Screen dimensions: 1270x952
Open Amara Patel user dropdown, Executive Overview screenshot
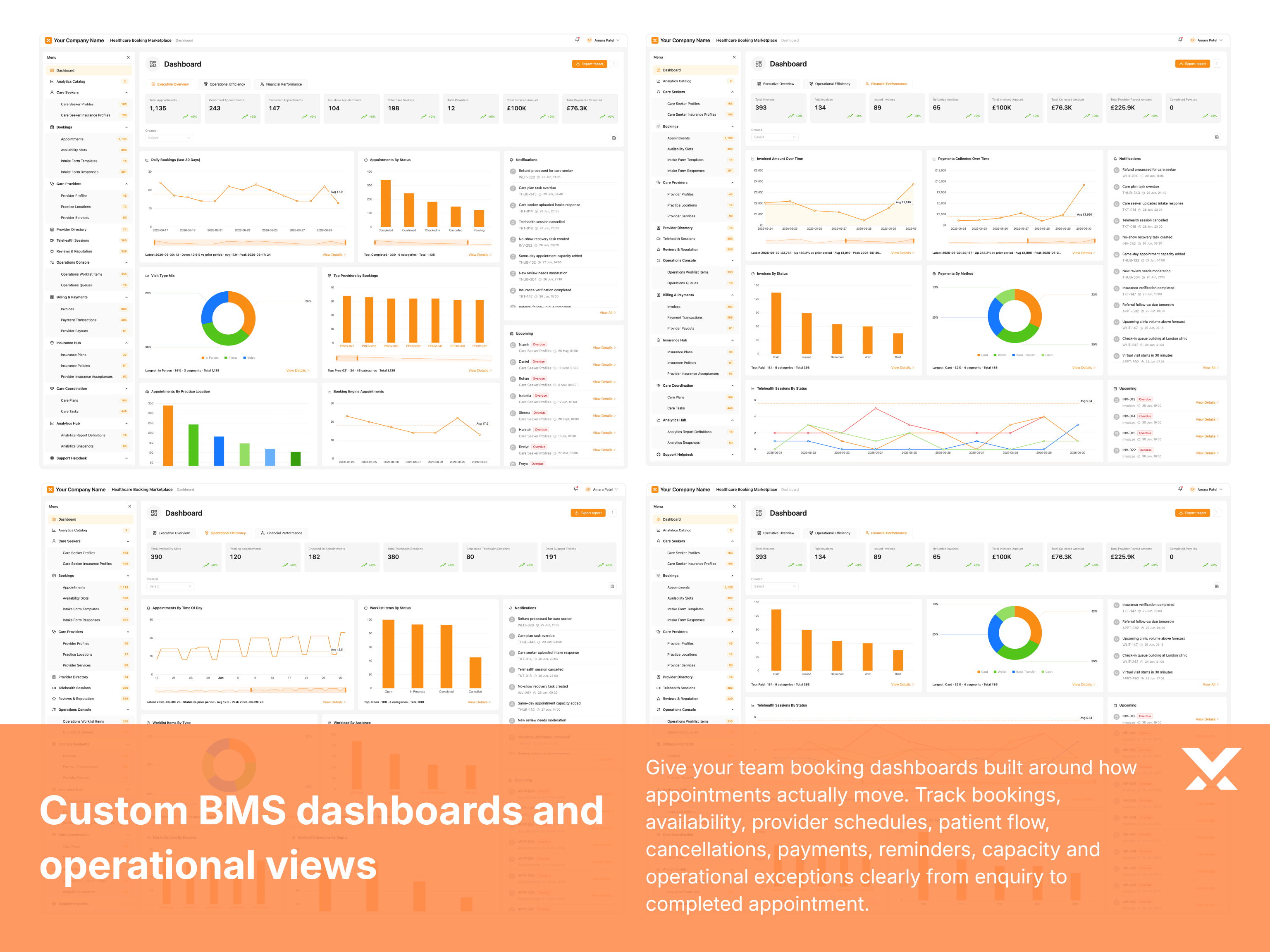[604, 40]
